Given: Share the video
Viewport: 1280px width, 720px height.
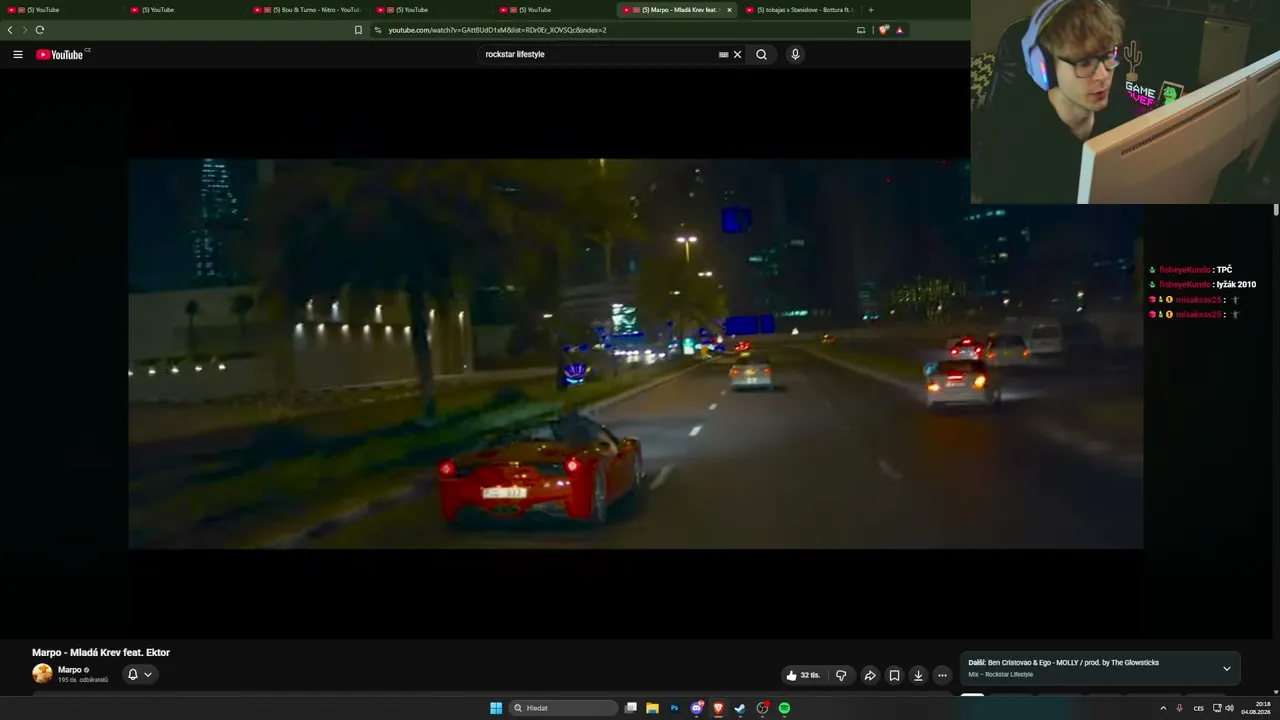Looking at the screenshot, I should [x=870, y=675].
